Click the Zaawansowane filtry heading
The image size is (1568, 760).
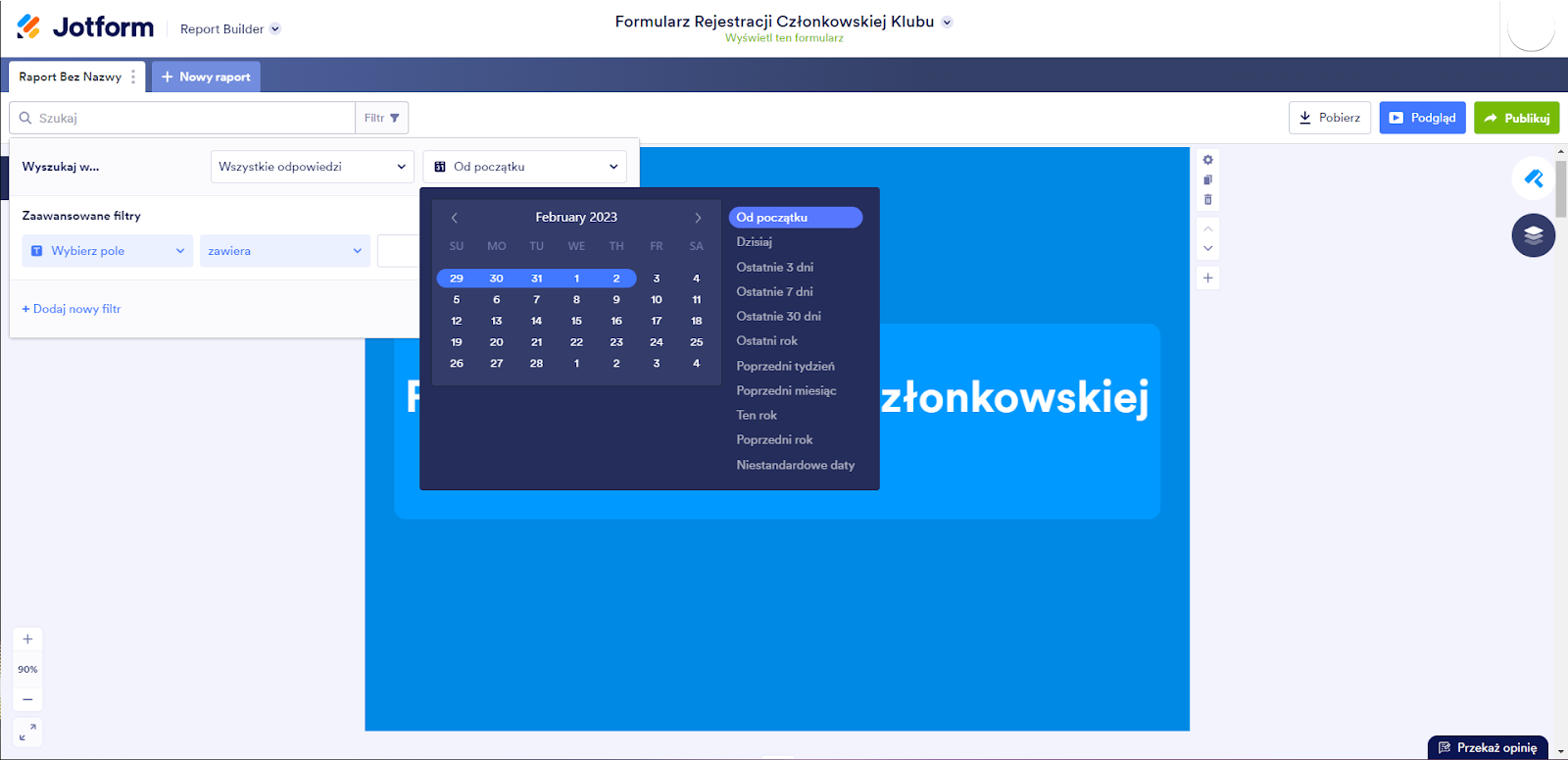[81, 216]
